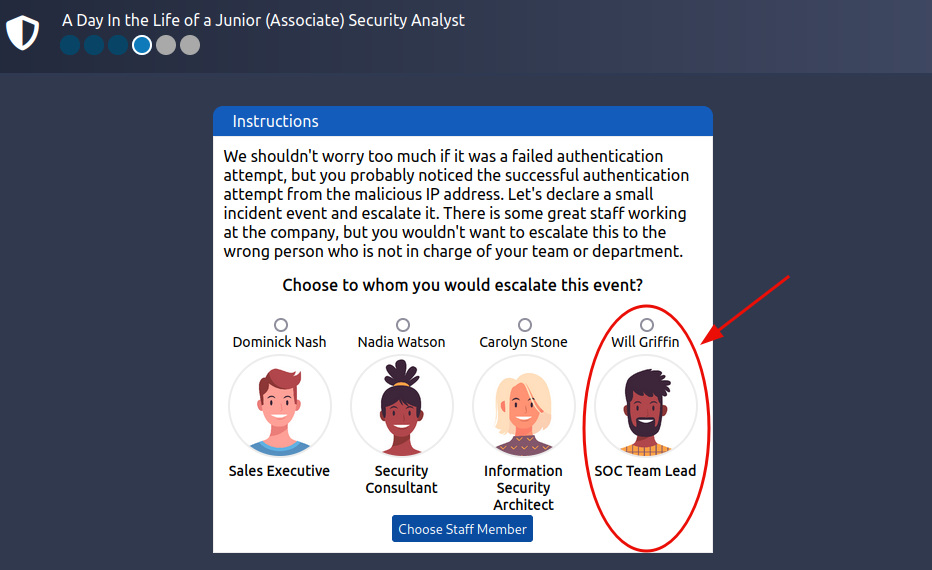This screenshot has height=570, width=932.
Task: Click the SOC Team Lead label
Action: [646, 471]
